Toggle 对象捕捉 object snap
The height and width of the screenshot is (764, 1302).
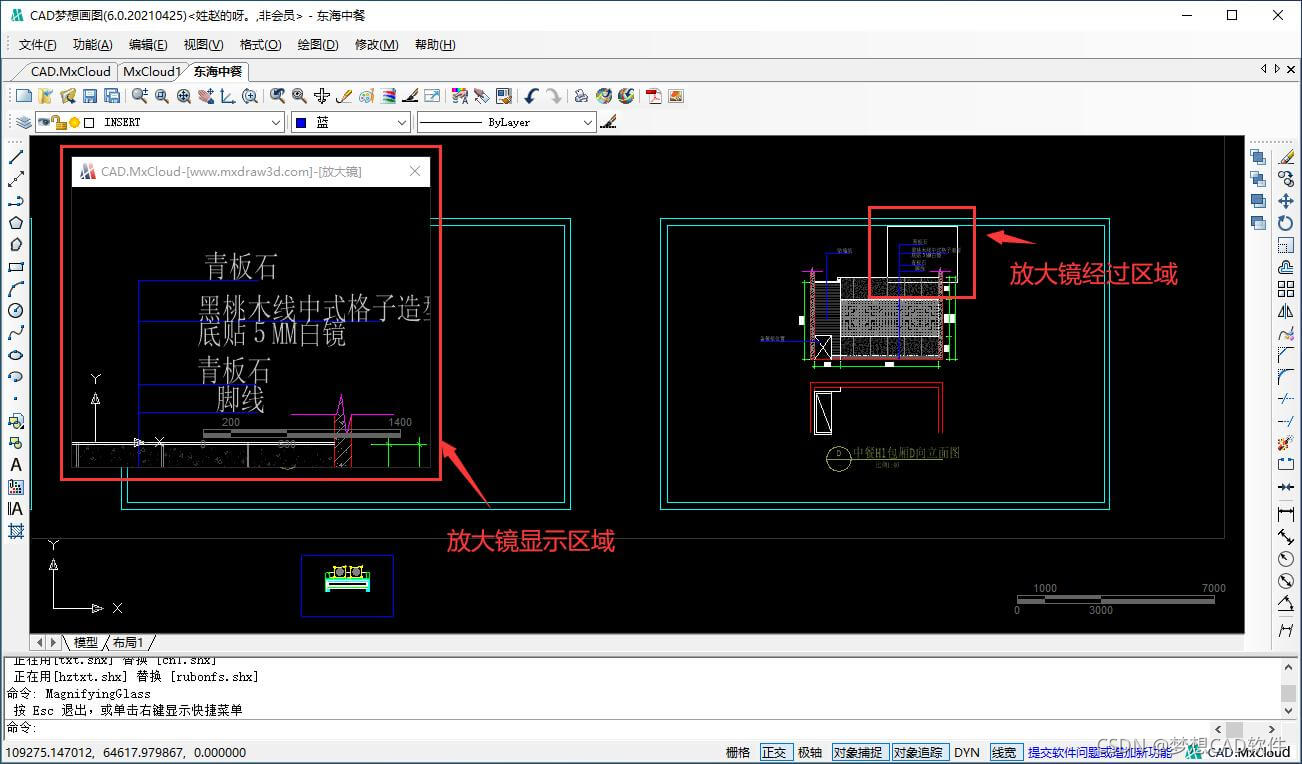pyautogui.click(x=858, y=752)
